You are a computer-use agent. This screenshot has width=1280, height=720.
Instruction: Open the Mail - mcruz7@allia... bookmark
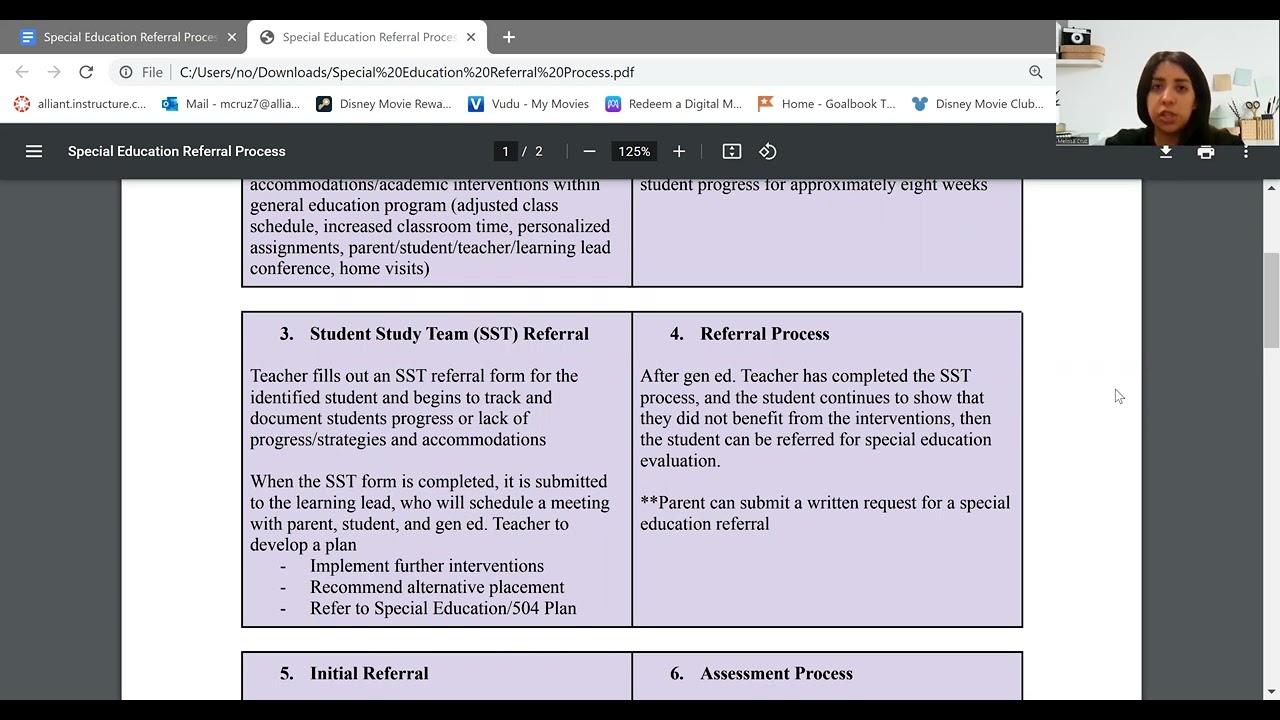click(231, 104)
